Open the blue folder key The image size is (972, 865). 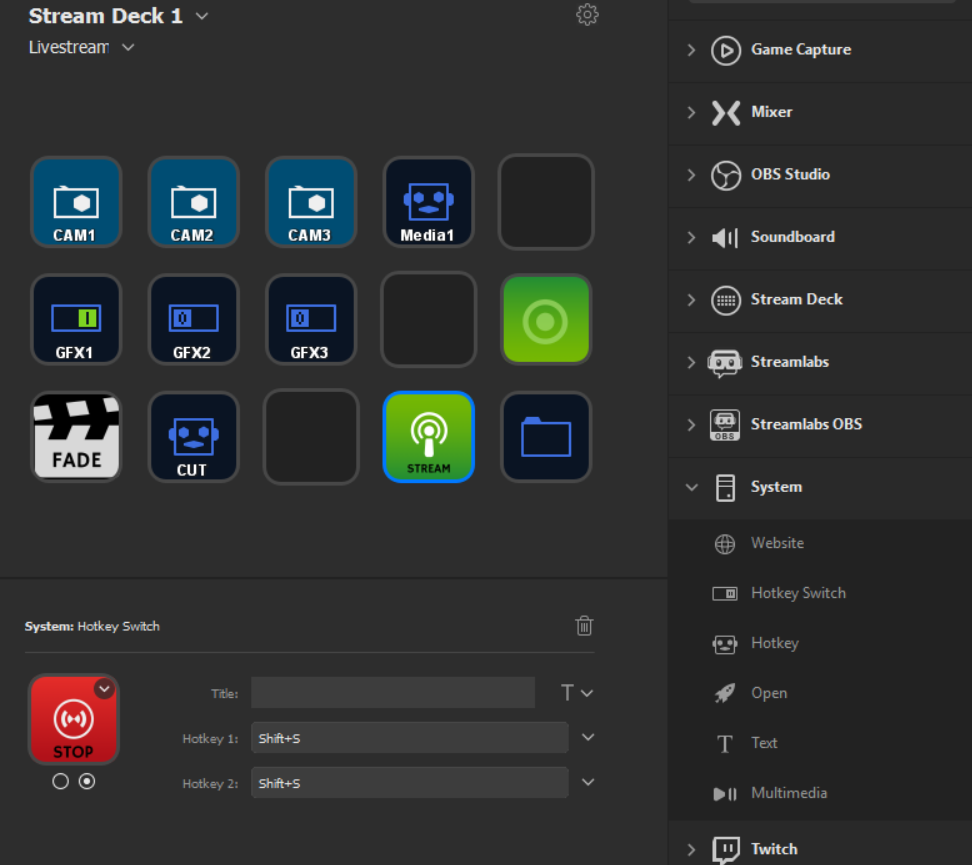coord(546,437)
